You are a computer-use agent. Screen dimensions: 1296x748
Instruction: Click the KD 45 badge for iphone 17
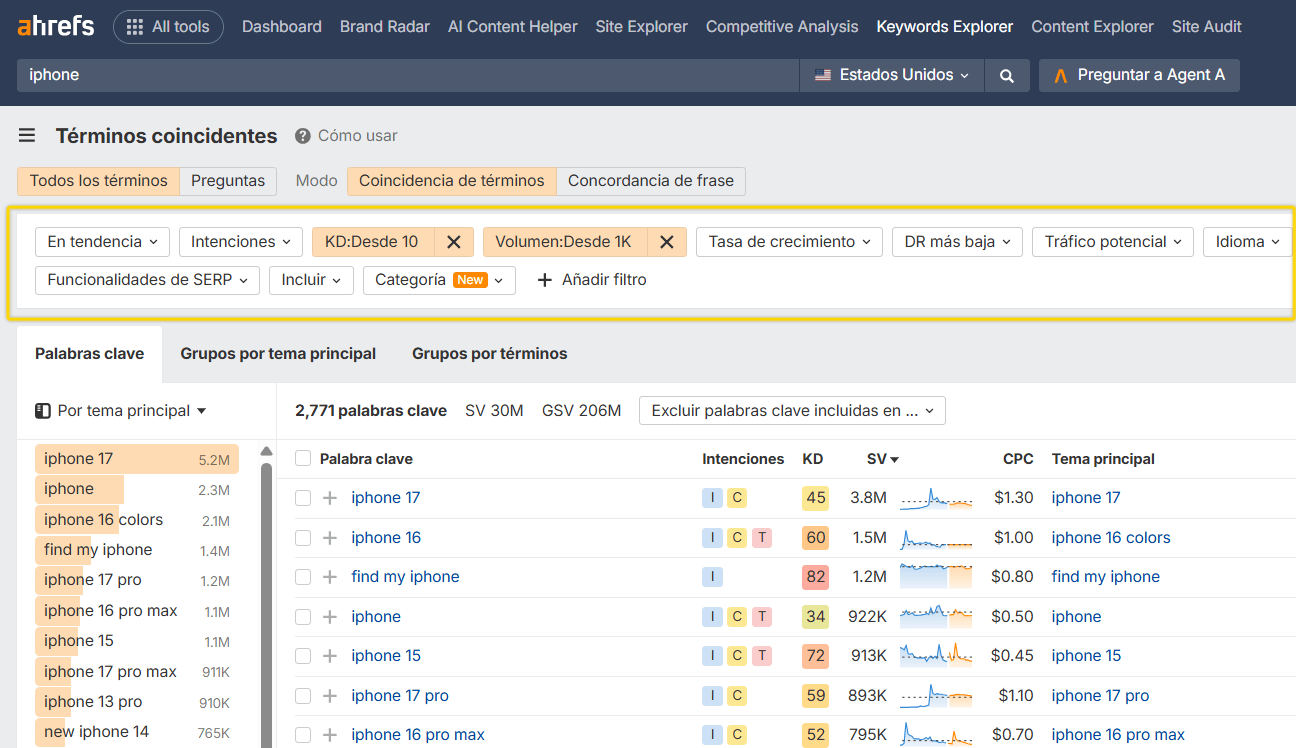[x=816, y=498]
